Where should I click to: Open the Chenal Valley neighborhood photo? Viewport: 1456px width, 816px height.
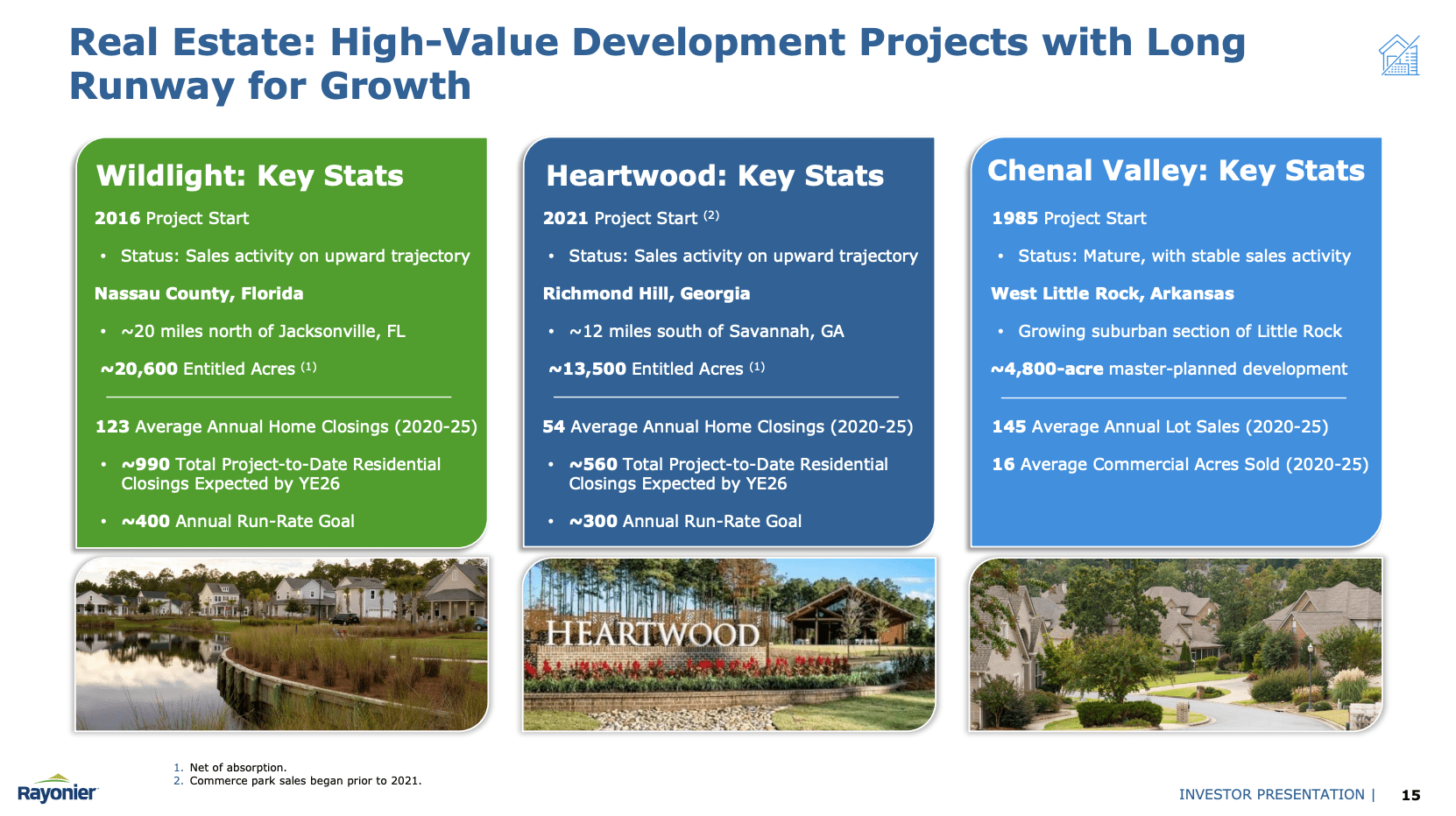point(1176,644)
